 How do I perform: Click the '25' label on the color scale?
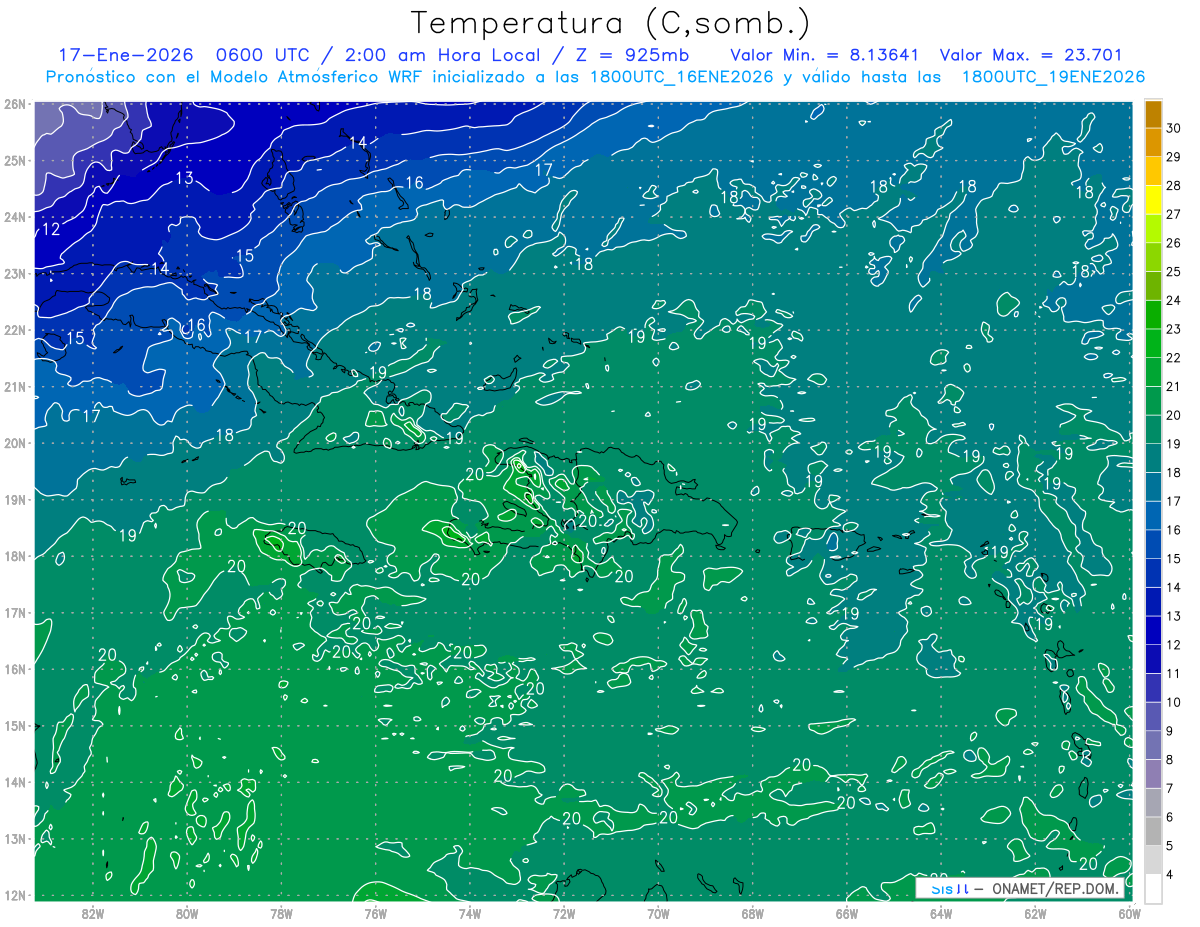(1174, 272)
